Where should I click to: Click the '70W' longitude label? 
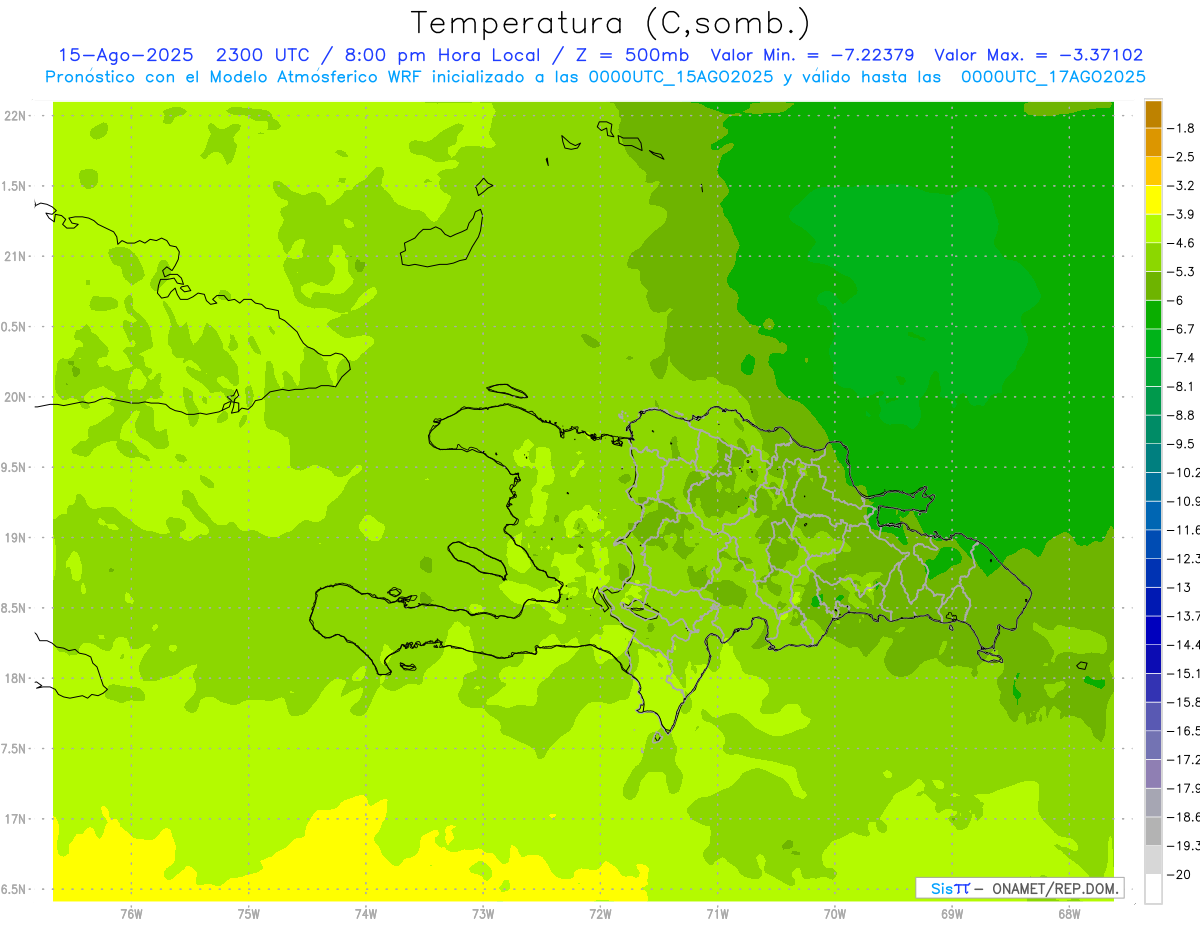point(835,914)
